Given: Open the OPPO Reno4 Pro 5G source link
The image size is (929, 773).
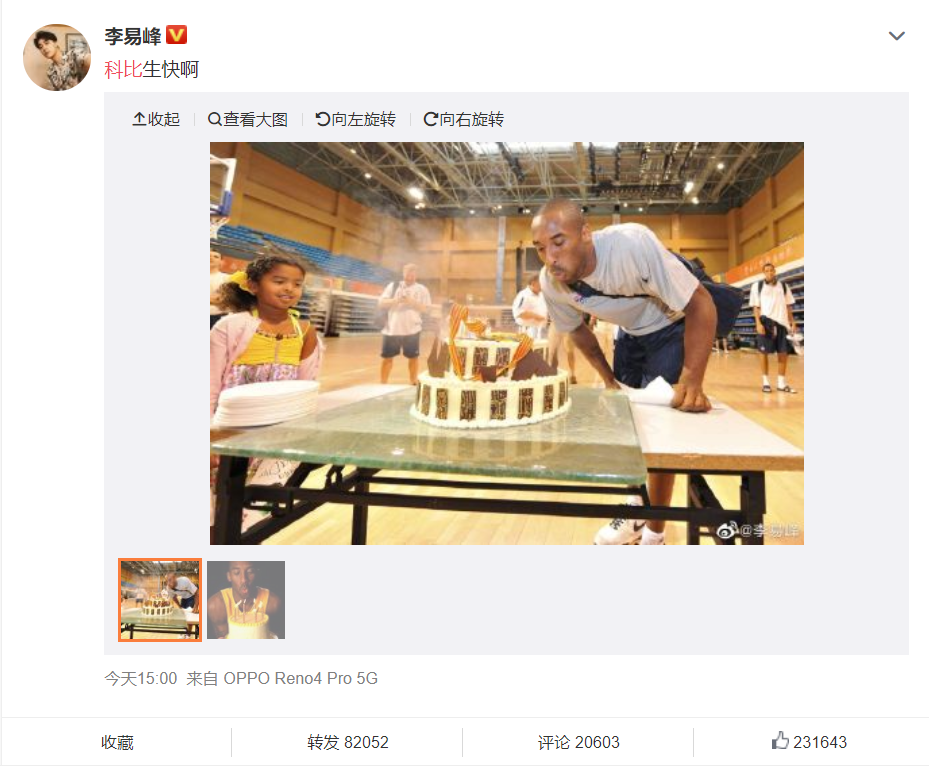Looking at the screenshot, I should 300,678.
